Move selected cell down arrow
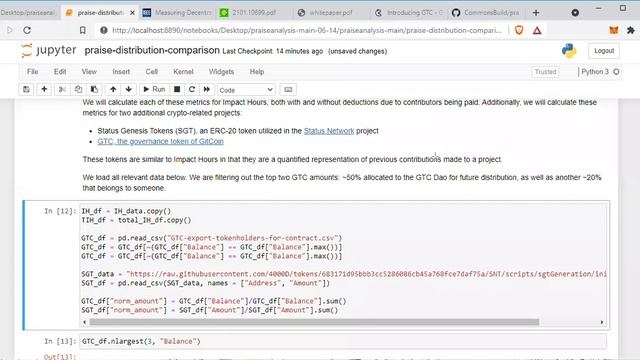This screenshot has width=640, height=360. [129, 89]
